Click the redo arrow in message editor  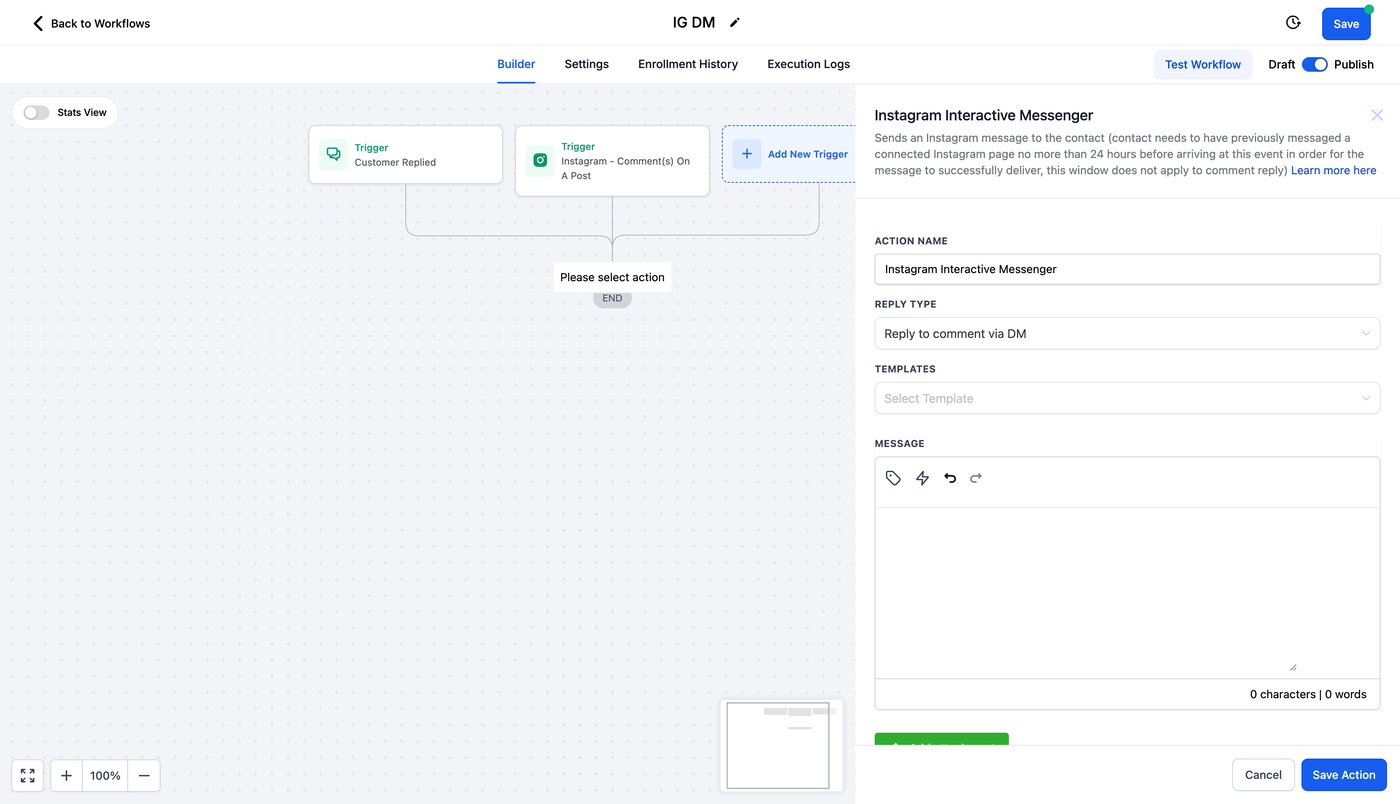[x=976, y=478]
